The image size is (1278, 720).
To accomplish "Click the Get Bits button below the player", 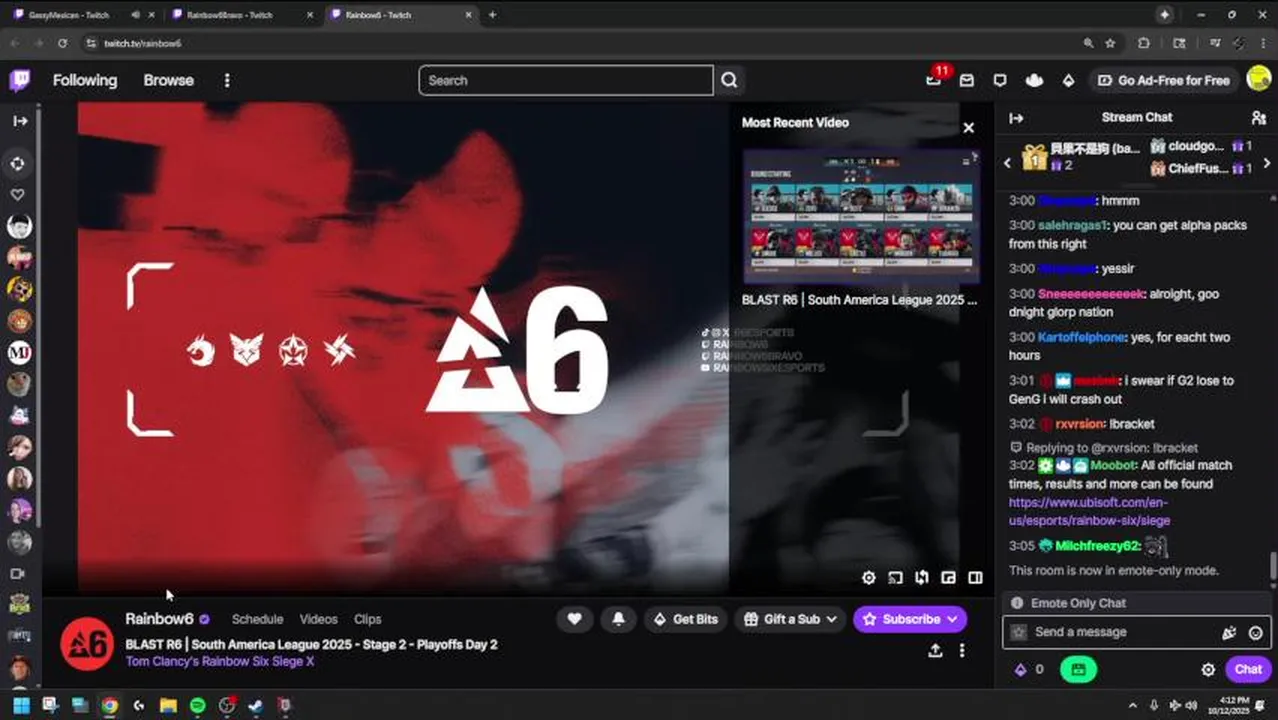I will pyautogui.click(x=686, y=619).
